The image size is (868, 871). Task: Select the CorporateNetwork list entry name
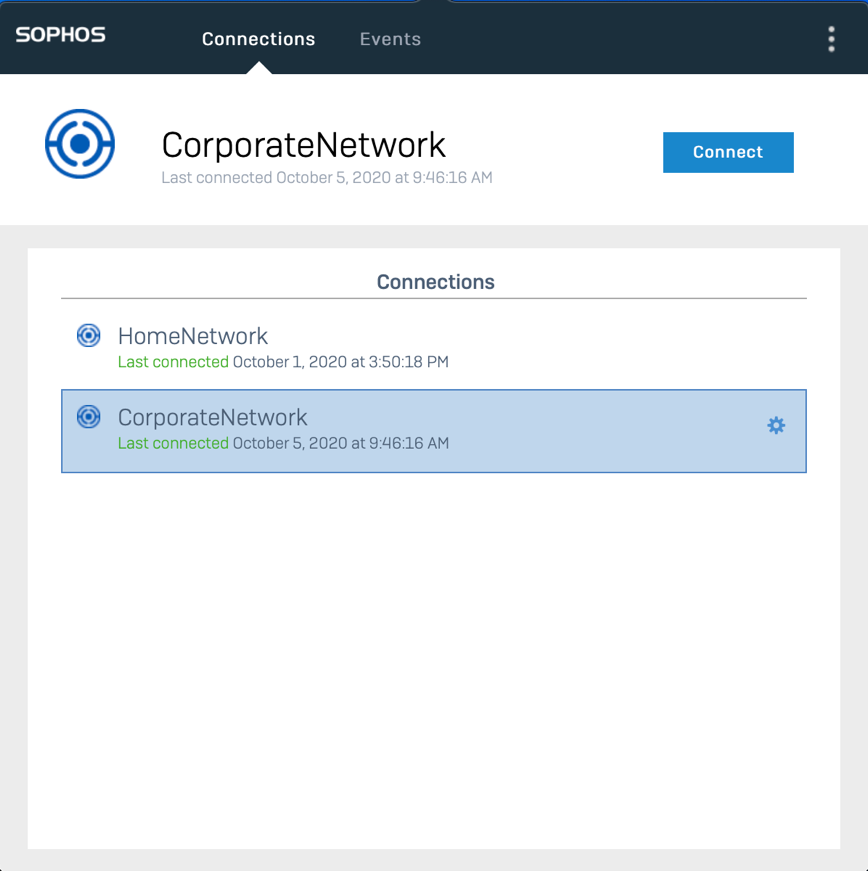tap(212, 417)
